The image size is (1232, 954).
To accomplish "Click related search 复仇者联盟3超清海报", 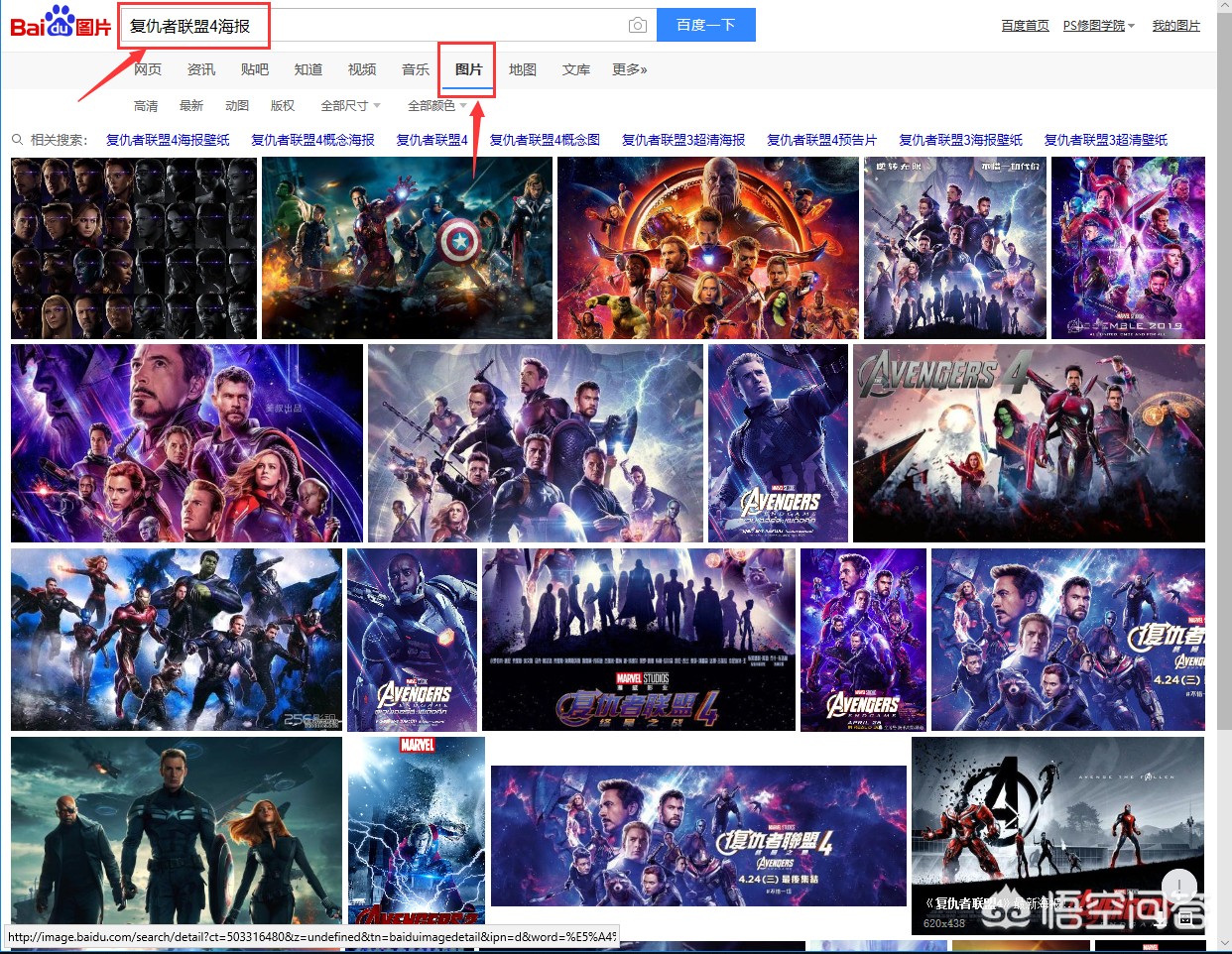I will [x=683, y=140].
